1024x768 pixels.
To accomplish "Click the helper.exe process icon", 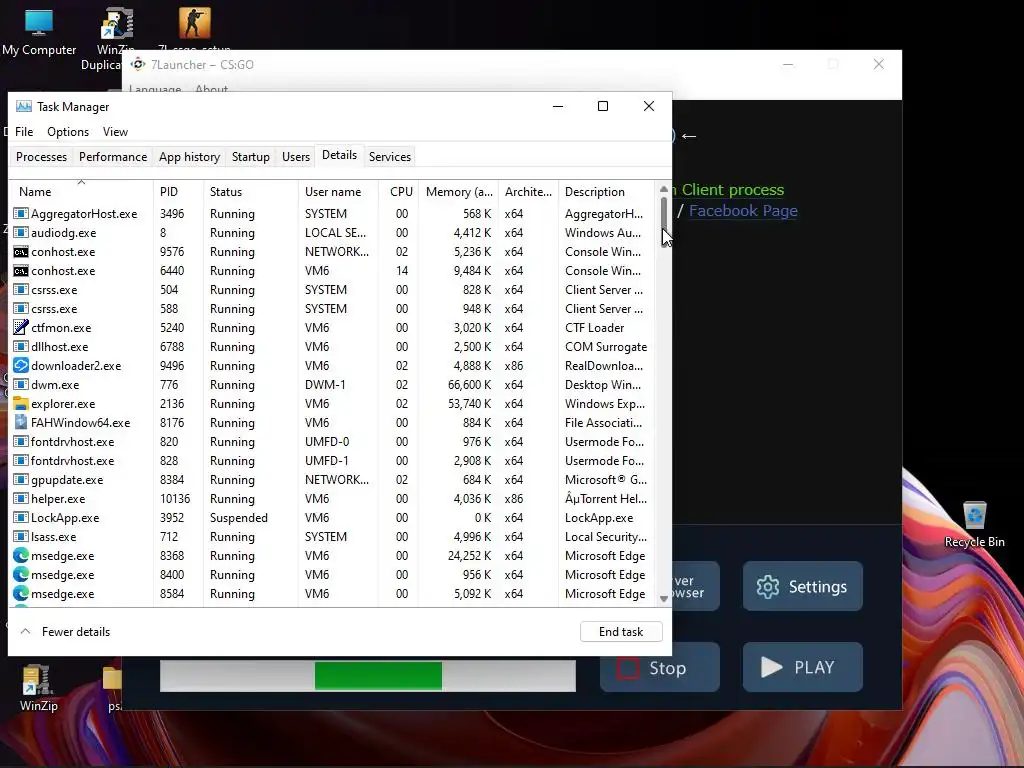I will click(x=21, y=498).
